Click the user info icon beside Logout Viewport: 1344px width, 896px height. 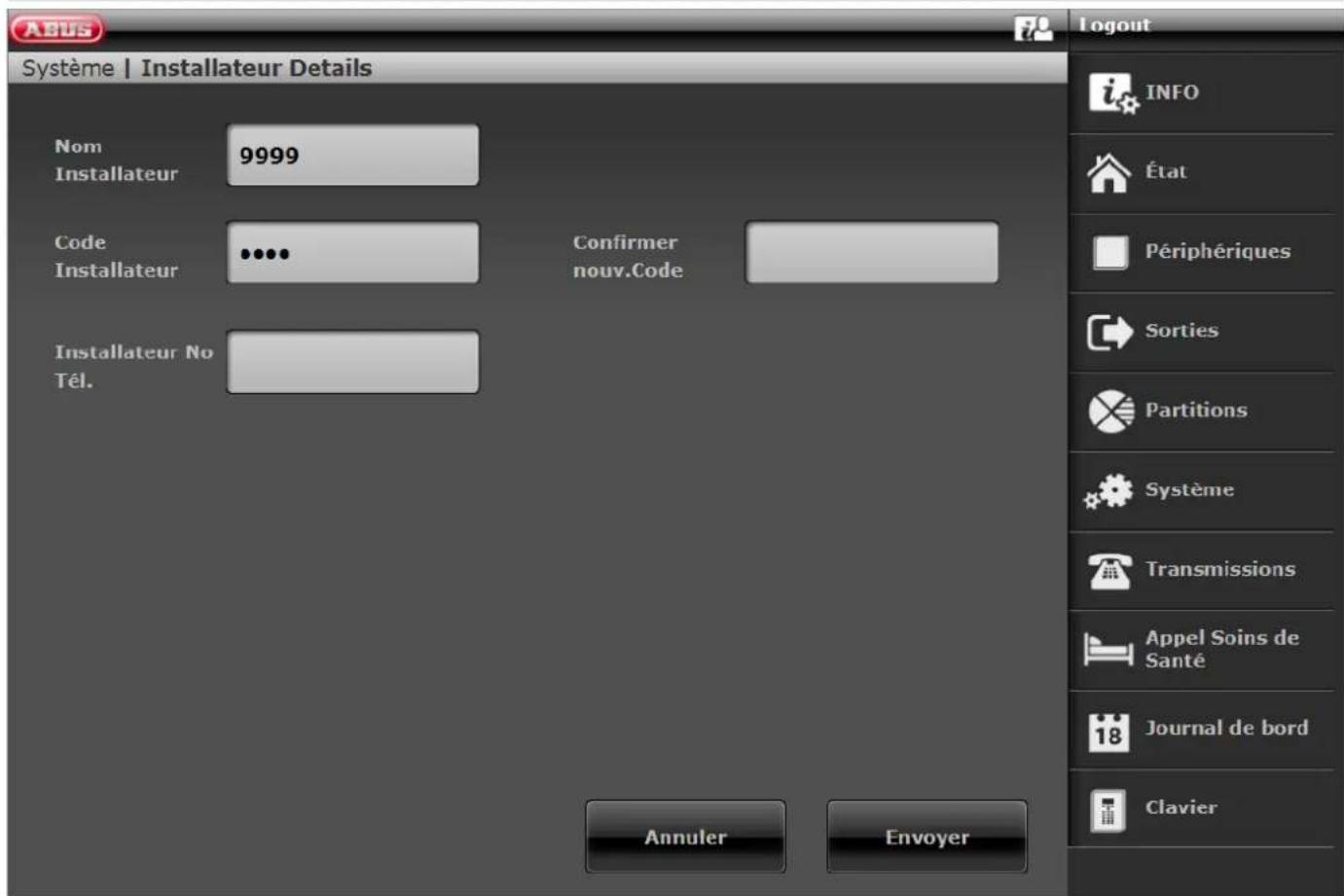(x=1033, y=28)
